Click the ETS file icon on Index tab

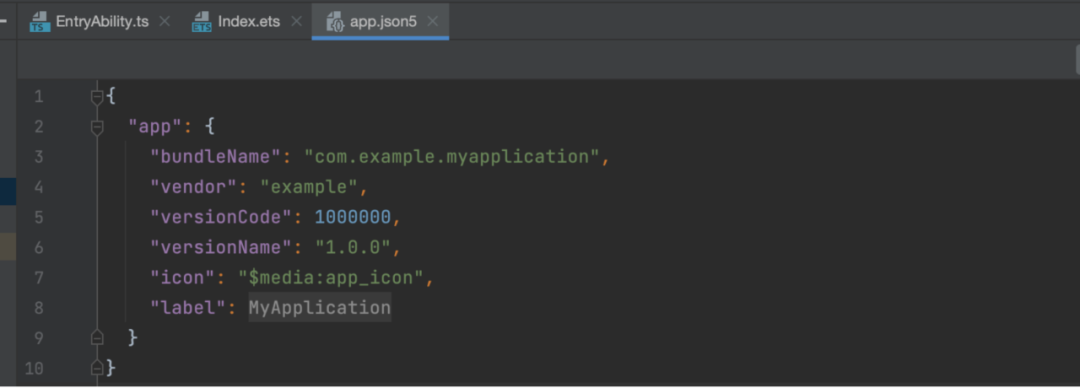(x=202, y=21)
